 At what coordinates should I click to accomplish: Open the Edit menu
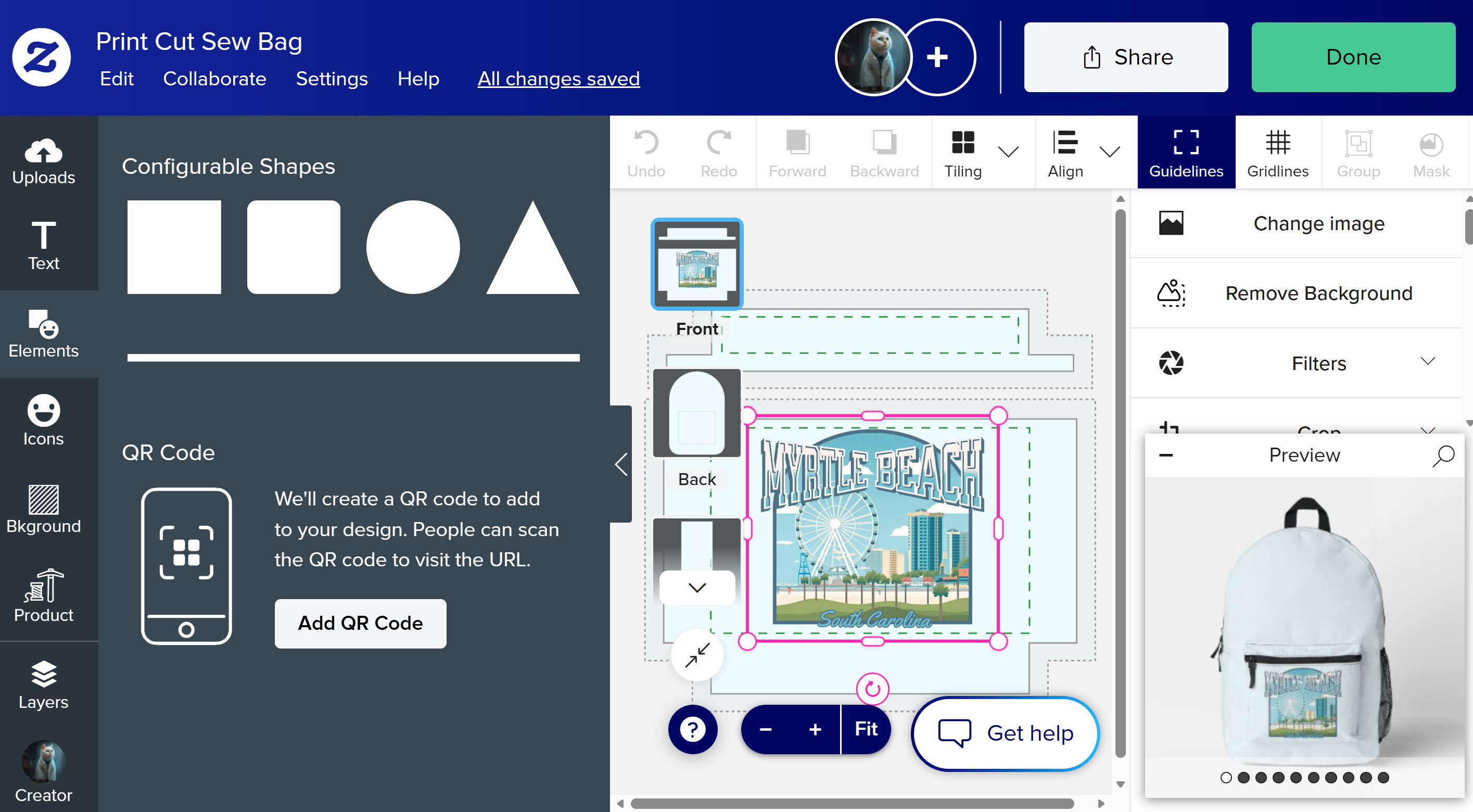tap(117, 79)
